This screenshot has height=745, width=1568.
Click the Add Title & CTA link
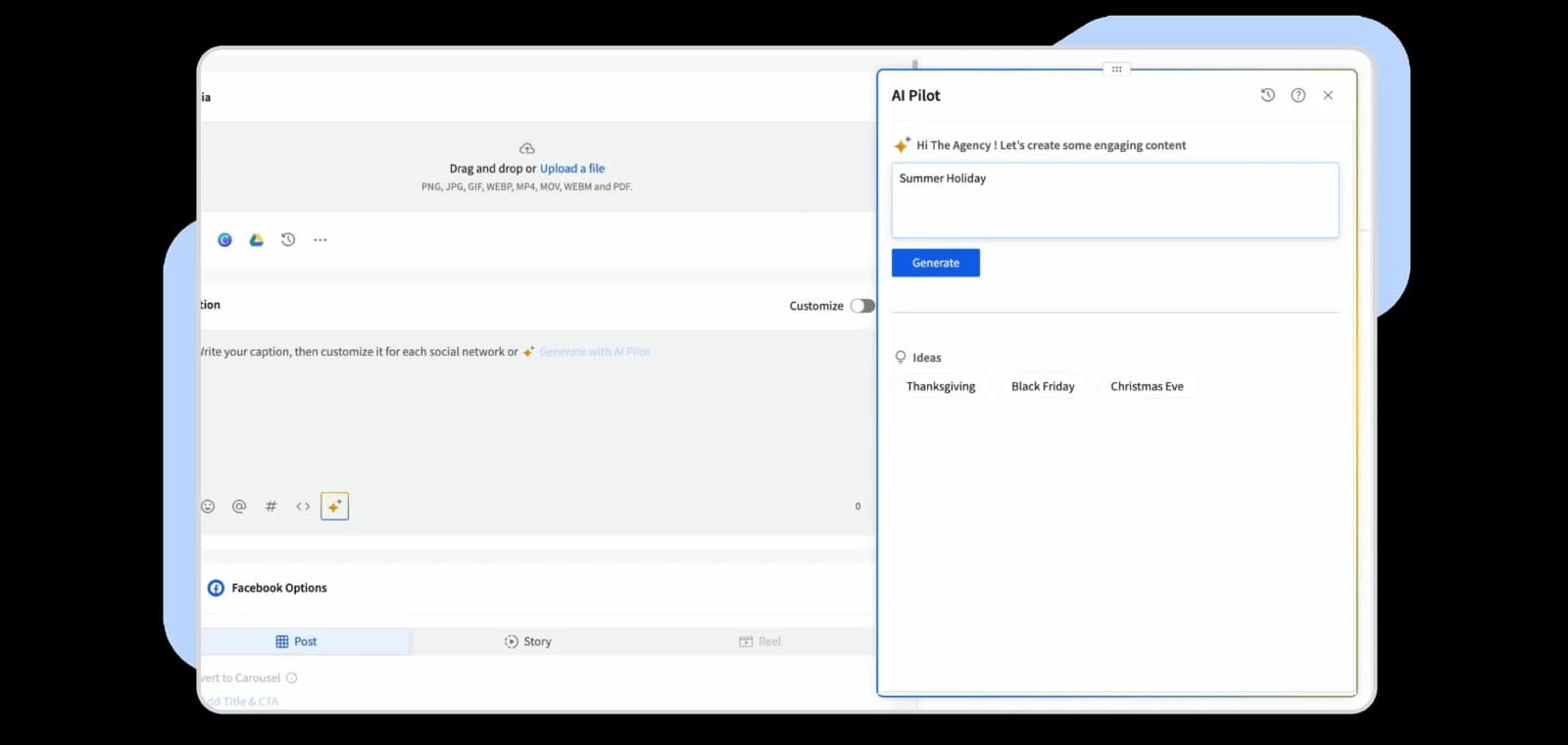pyautogui.click(x=240, y=702)
